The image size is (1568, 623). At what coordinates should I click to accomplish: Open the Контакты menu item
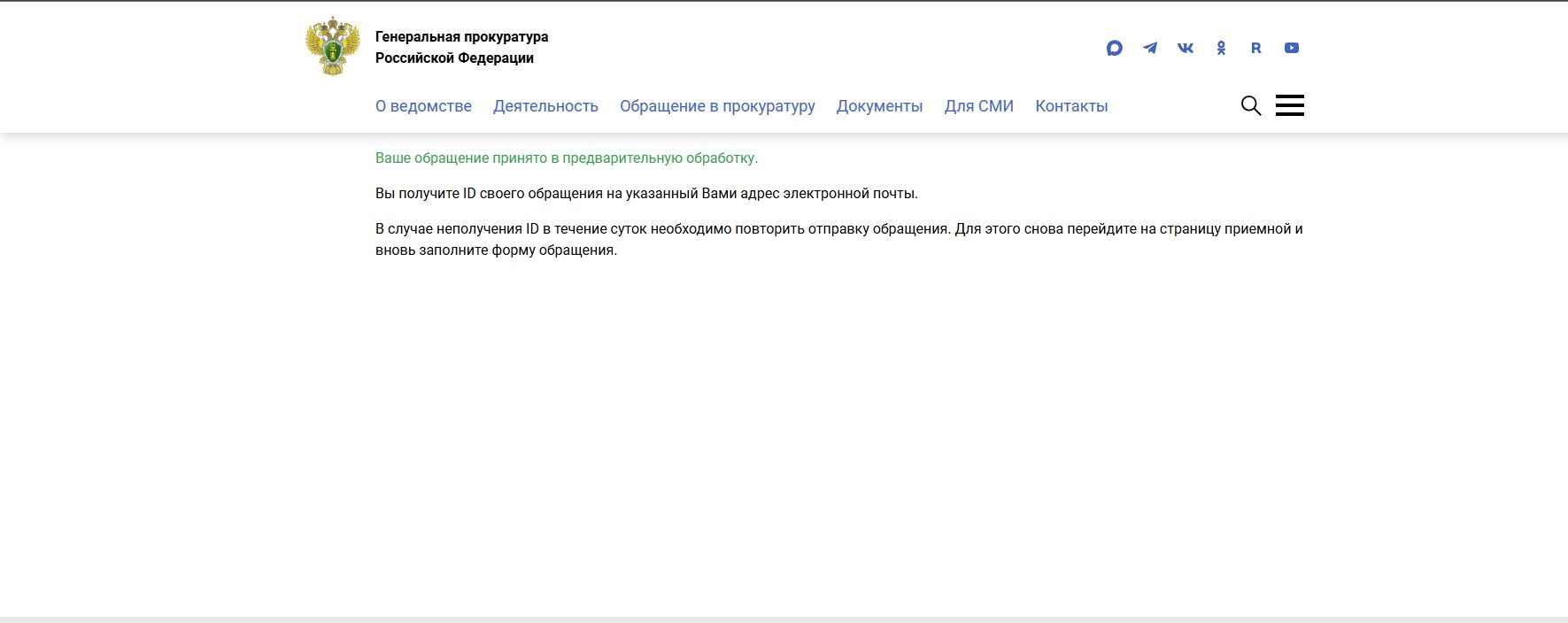pos(1071,106)
